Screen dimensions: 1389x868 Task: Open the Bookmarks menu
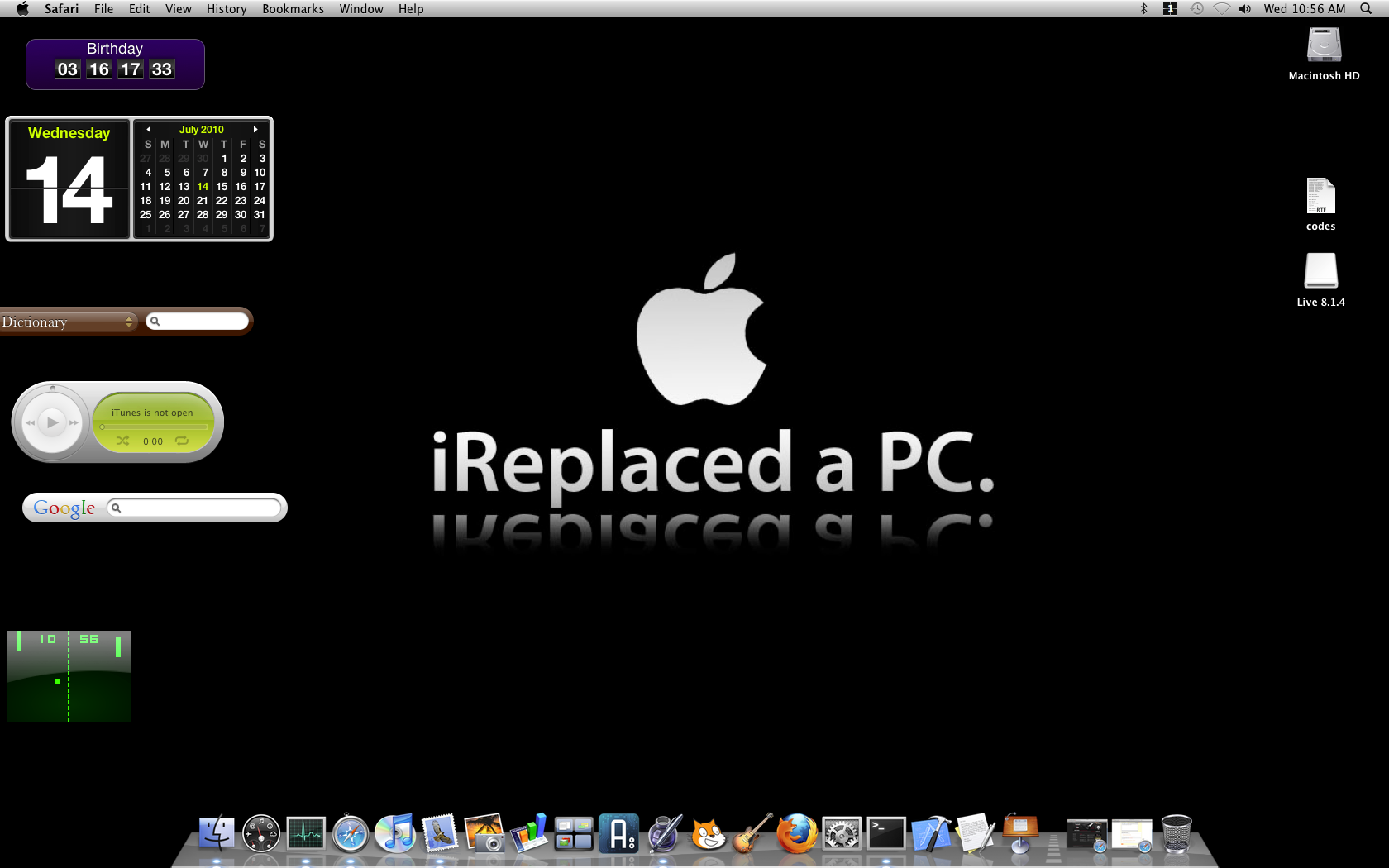[x=293, y=8]
